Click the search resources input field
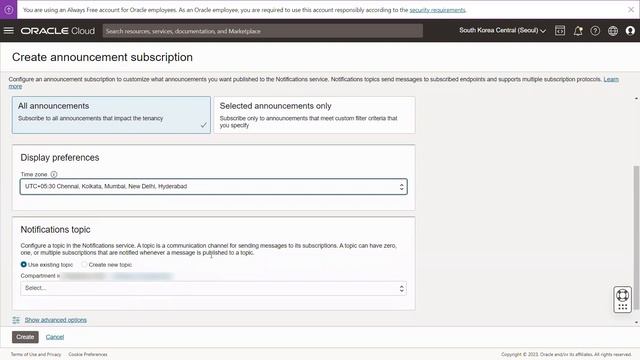 (x=262, y=31)
